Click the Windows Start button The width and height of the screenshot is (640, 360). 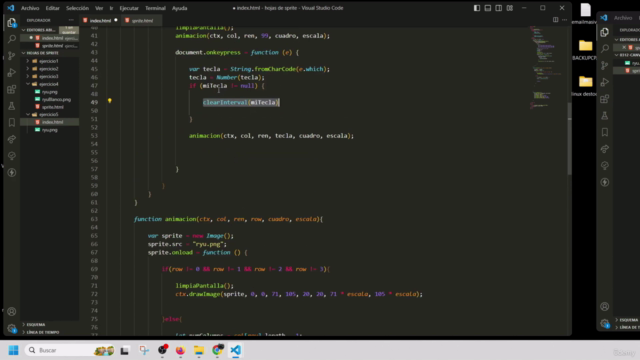coord(13,350)
